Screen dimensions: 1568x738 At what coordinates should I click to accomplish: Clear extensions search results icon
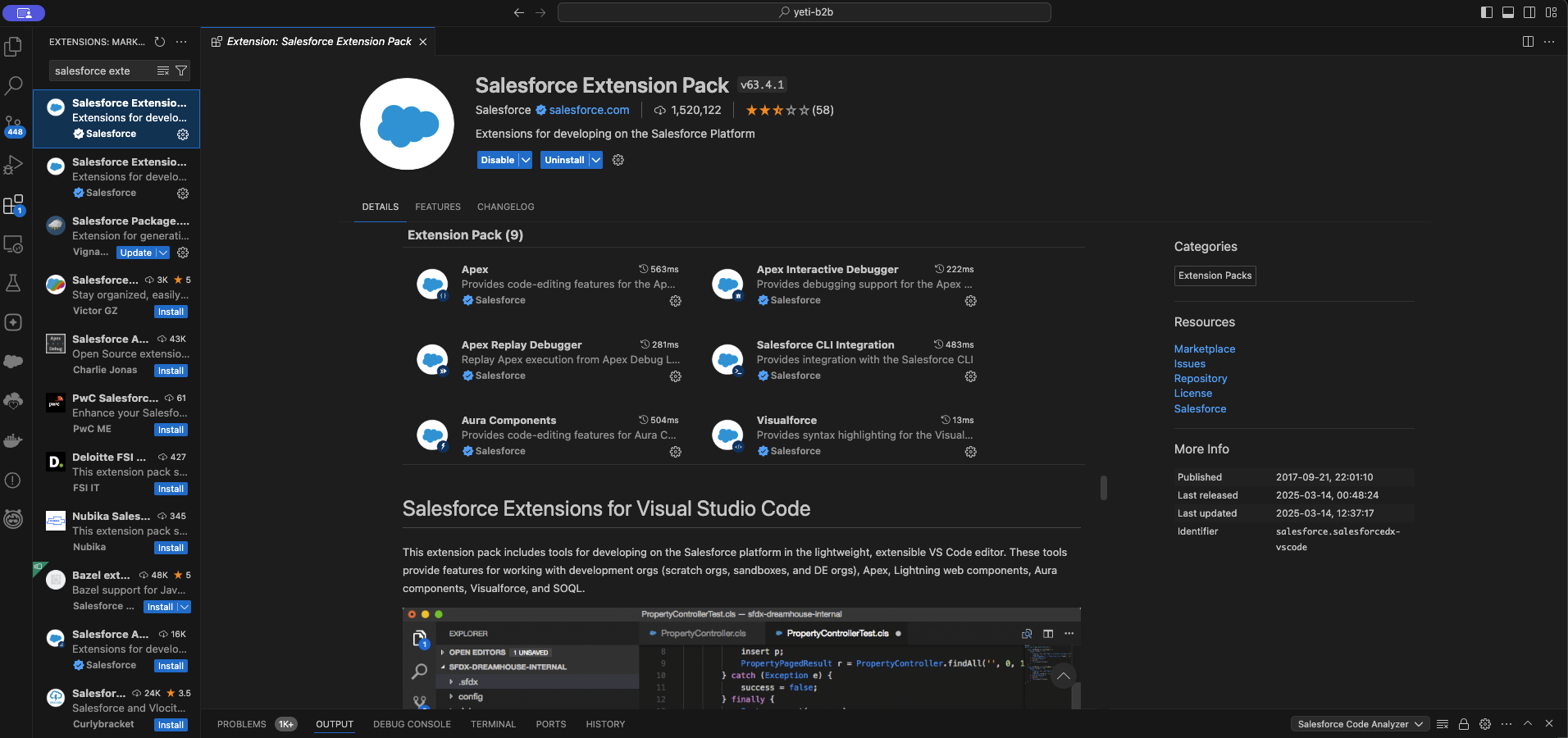[163, 71]
